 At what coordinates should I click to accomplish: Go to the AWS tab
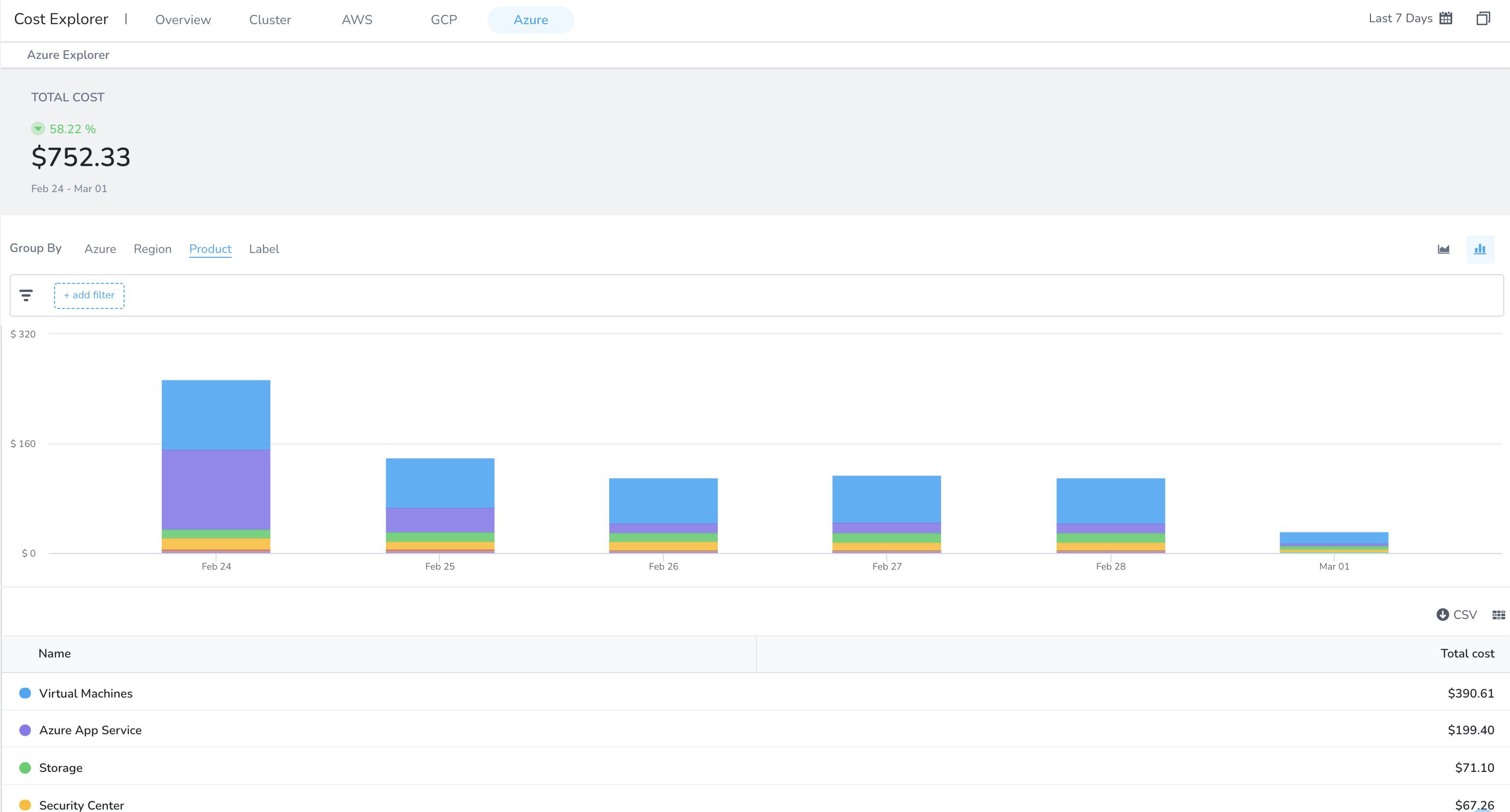point(357,20)
